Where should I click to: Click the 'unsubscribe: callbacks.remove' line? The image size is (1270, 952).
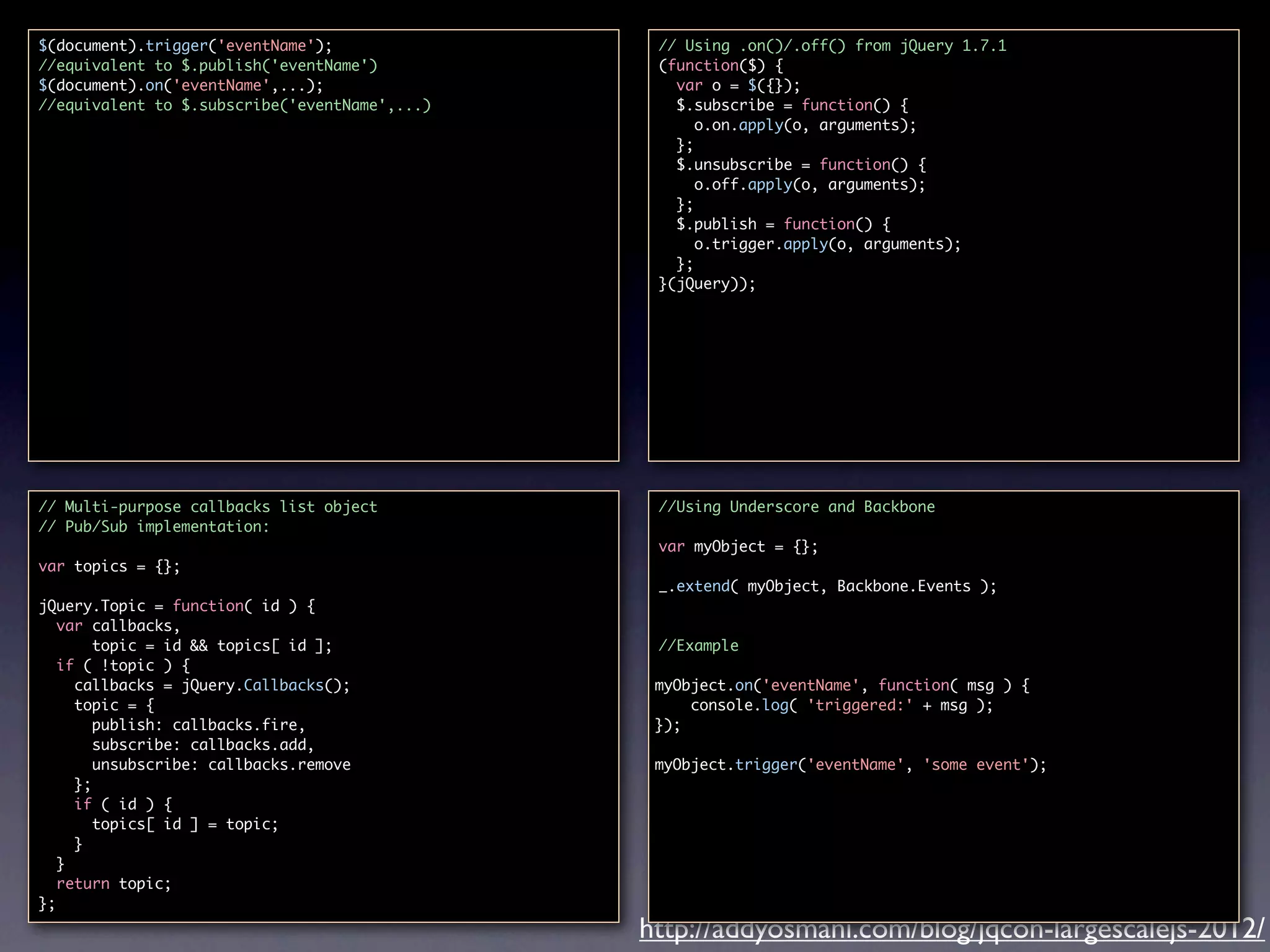(x=221, y=765)
